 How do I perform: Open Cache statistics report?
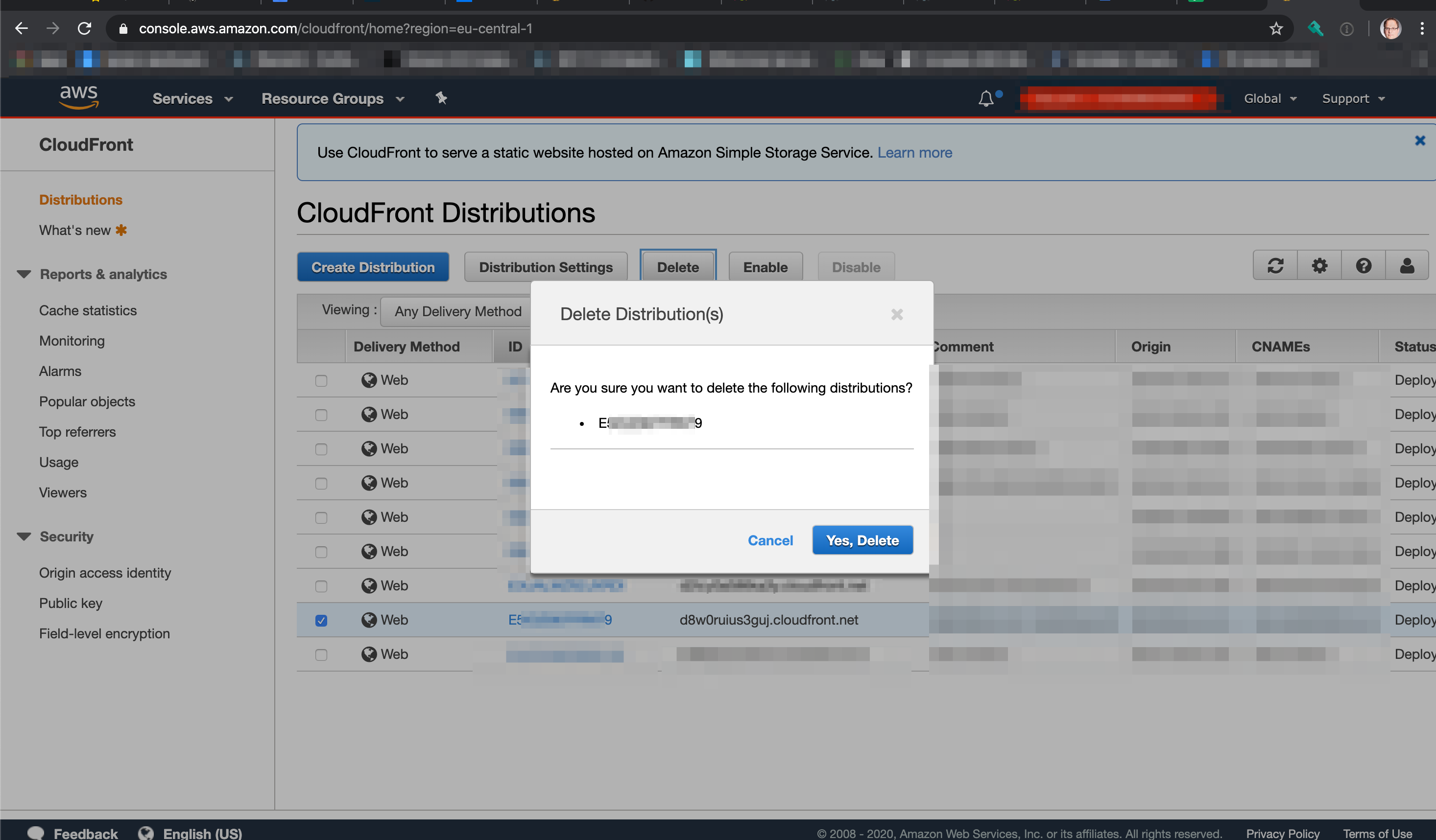click(x=88, y=310)
